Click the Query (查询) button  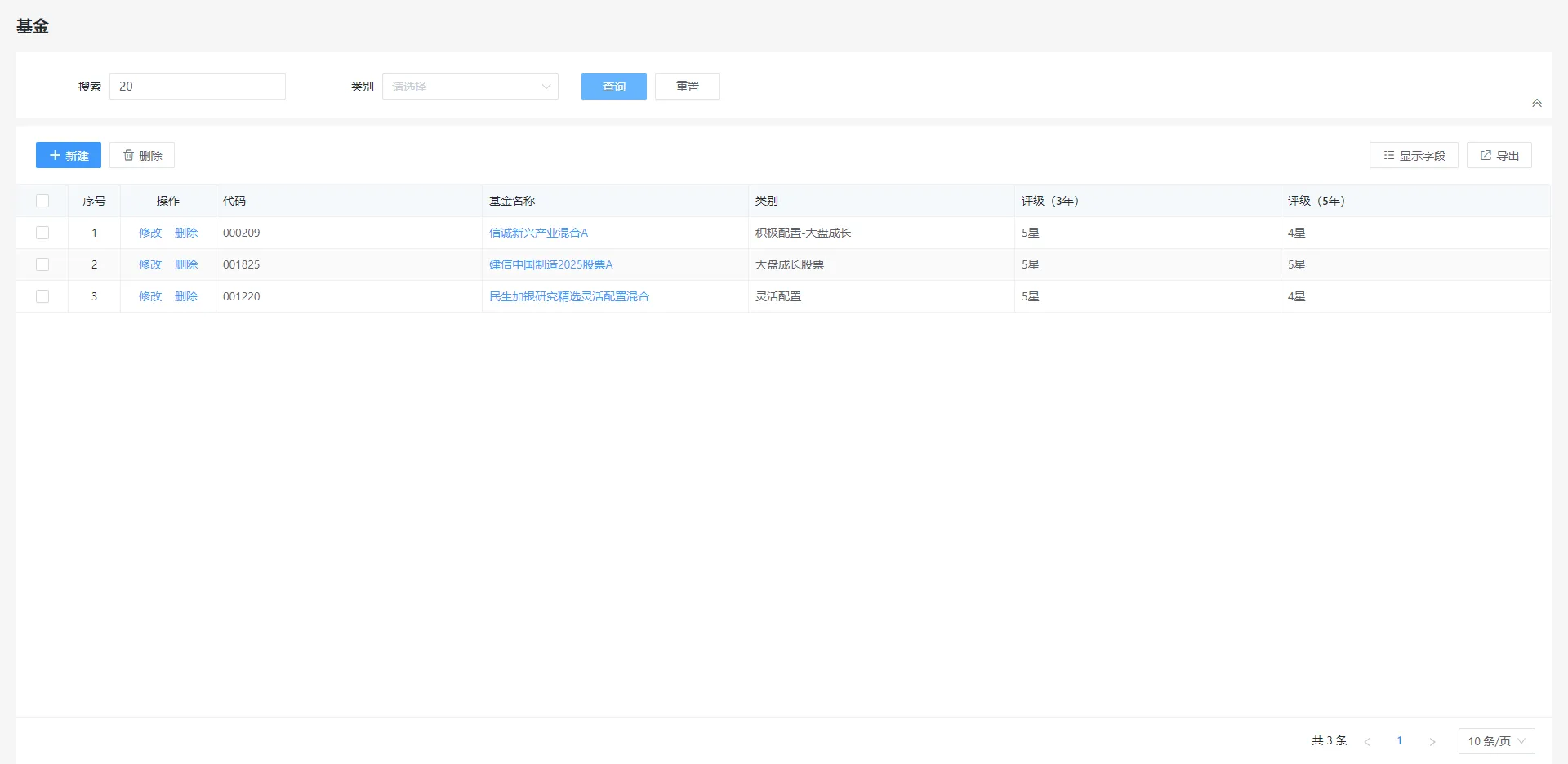pyautogui.click(x=614, y=87)
